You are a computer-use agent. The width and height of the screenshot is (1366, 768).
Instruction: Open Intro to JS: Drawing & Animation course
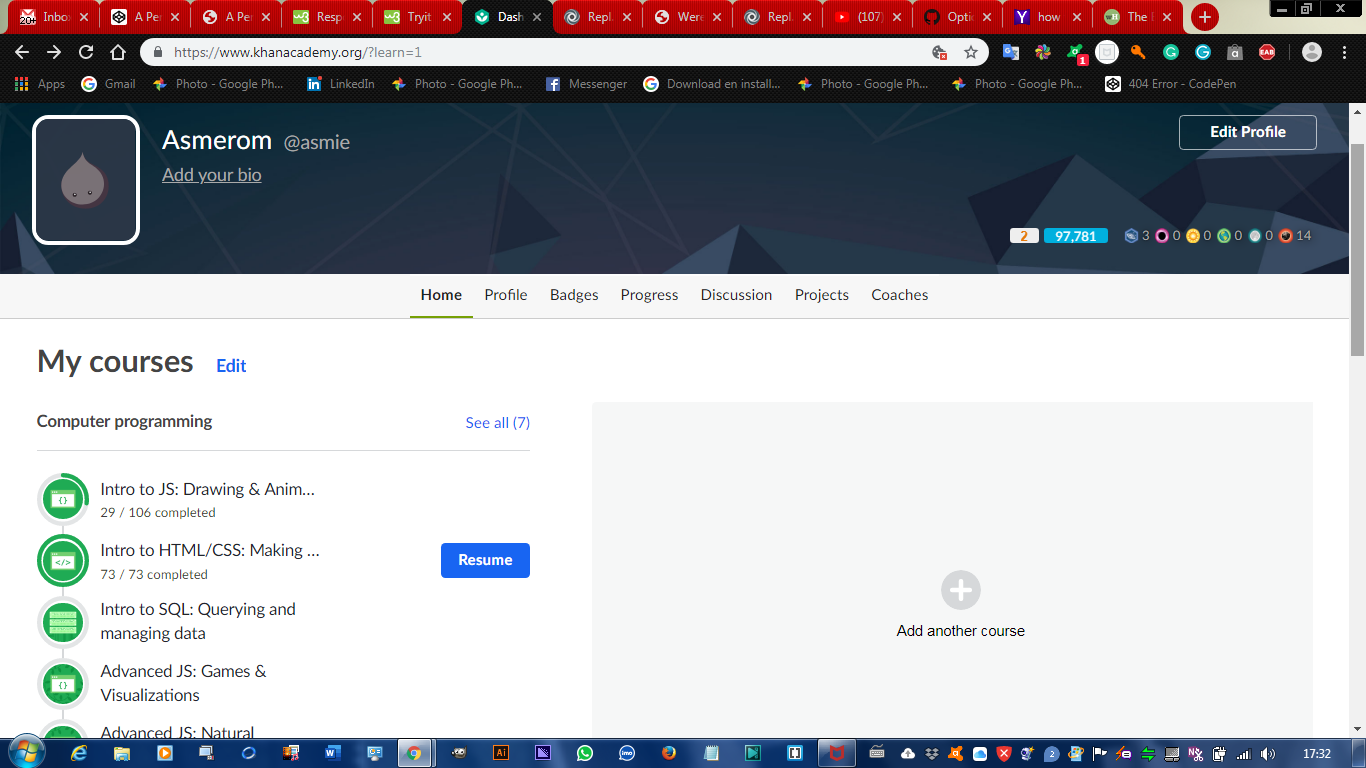208,489
